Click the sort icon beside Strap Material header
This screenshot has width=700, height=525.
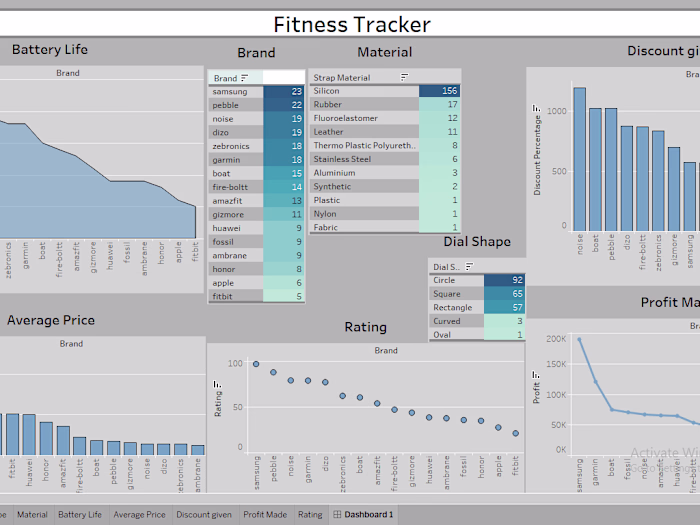(404, 77)
